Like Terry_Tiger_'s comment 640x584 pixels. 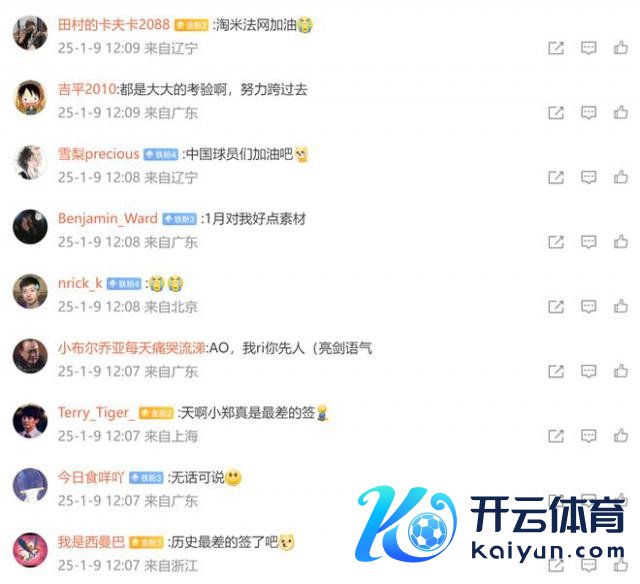(x=621, y=435)
